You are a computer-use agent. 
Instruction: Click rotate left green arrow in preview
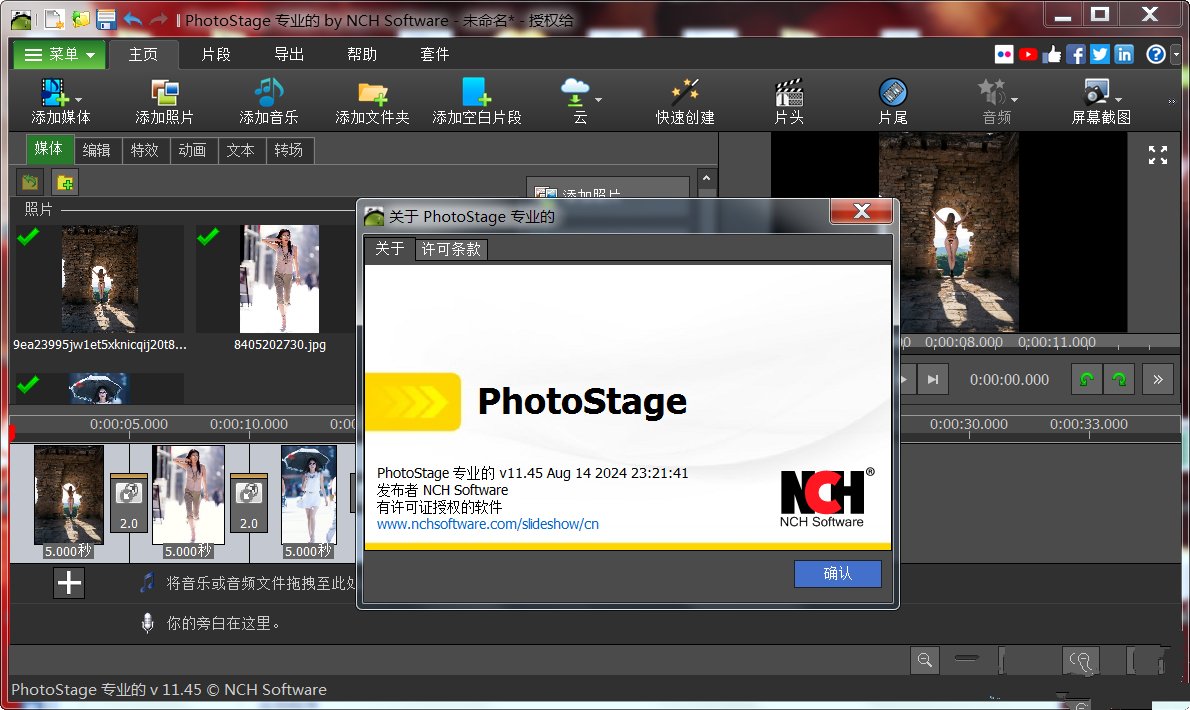coord(1087,379)
